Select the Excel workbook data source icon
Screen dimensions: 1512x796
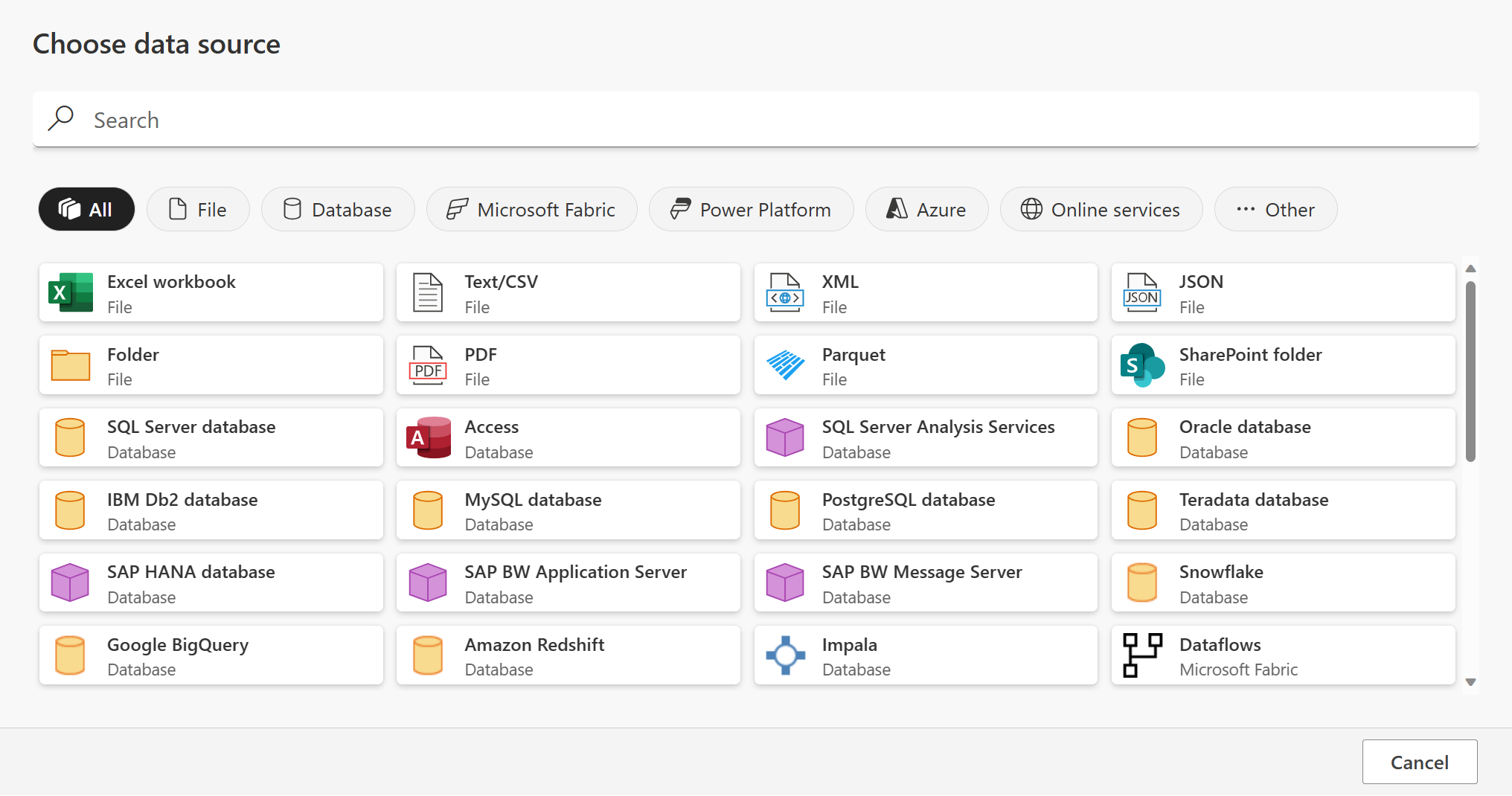pos(71,292)
